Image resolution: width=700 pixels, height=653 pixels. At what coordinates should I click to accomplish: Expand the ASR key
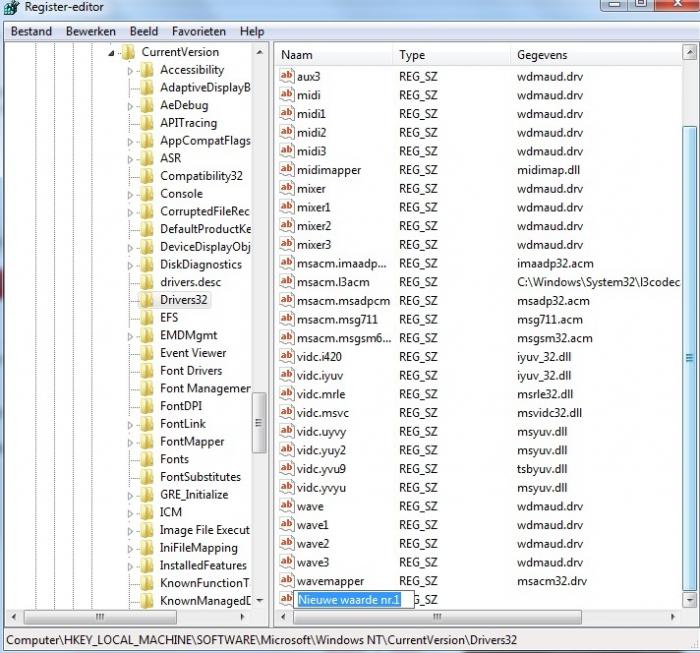click(x=130, y=159)
